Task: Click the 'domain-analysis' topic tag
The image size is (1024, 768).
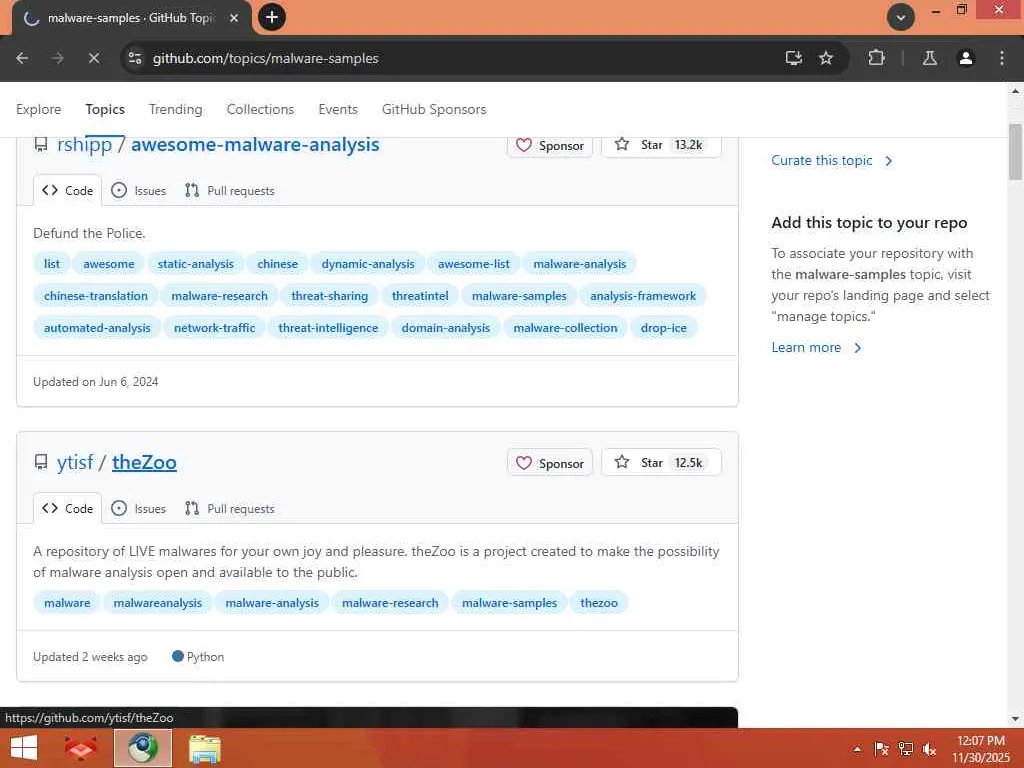Action: pos(445,328)
